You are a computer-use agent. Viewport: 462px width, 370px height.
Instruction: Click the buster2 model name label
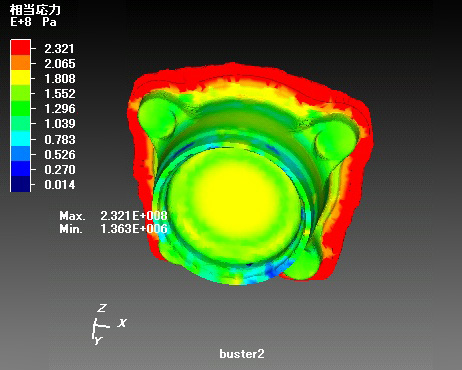(242, 354)
